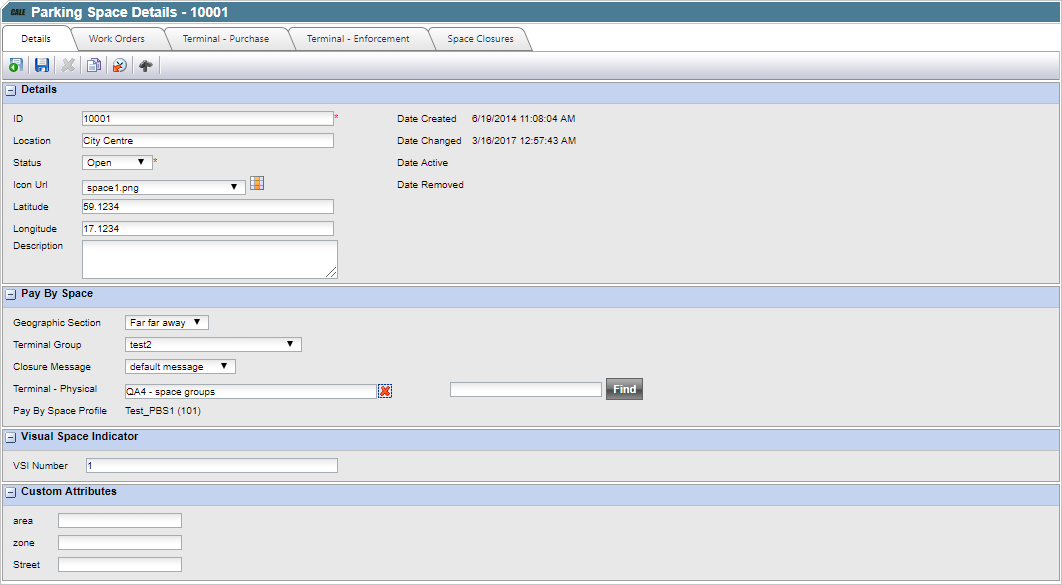Open the Terminal Group dropdown
This screenshot has height=585, width=1062.
coord(213,345)
